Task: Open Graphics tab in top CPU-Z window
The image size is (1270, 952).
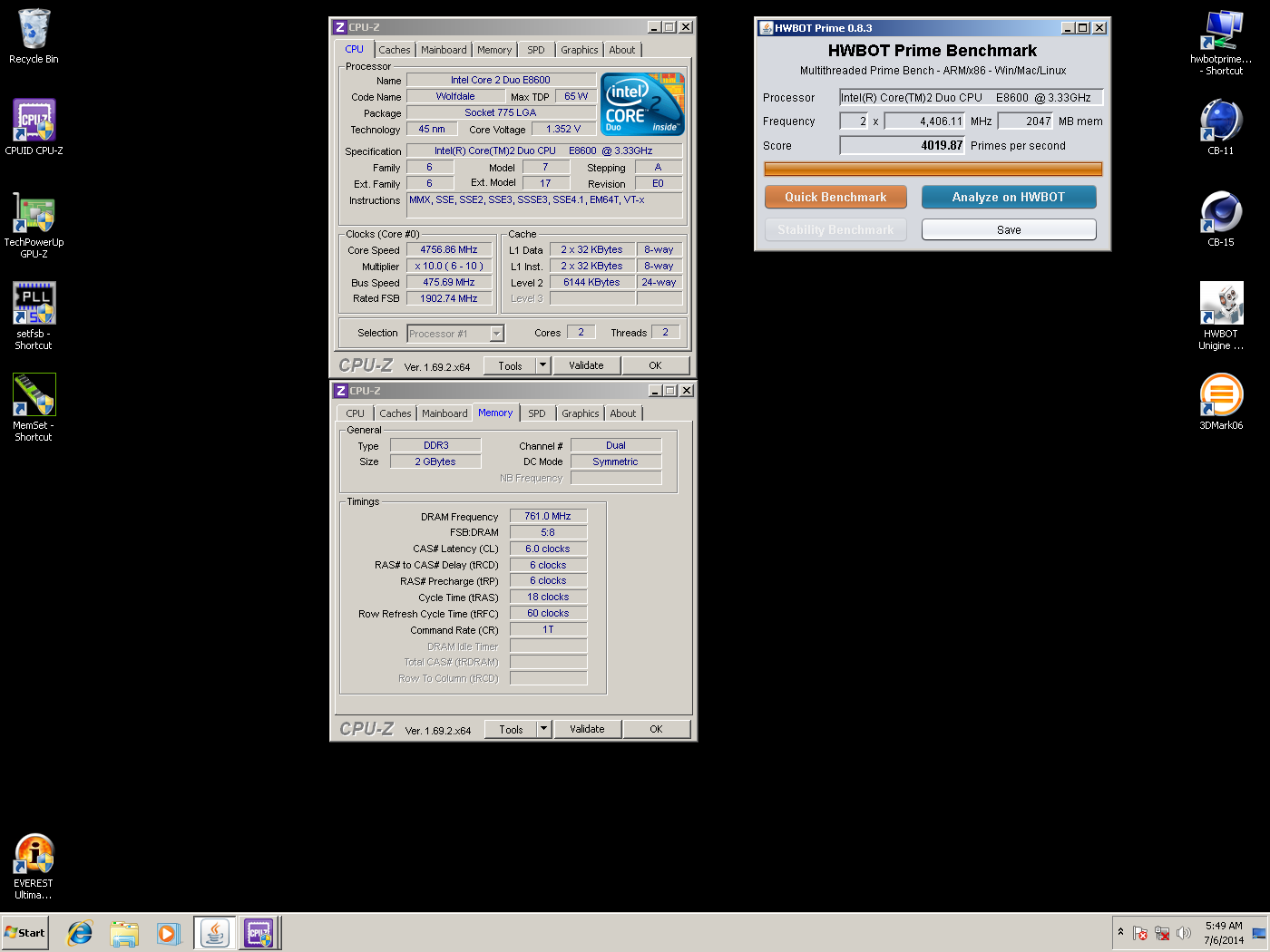Action: 580,50
